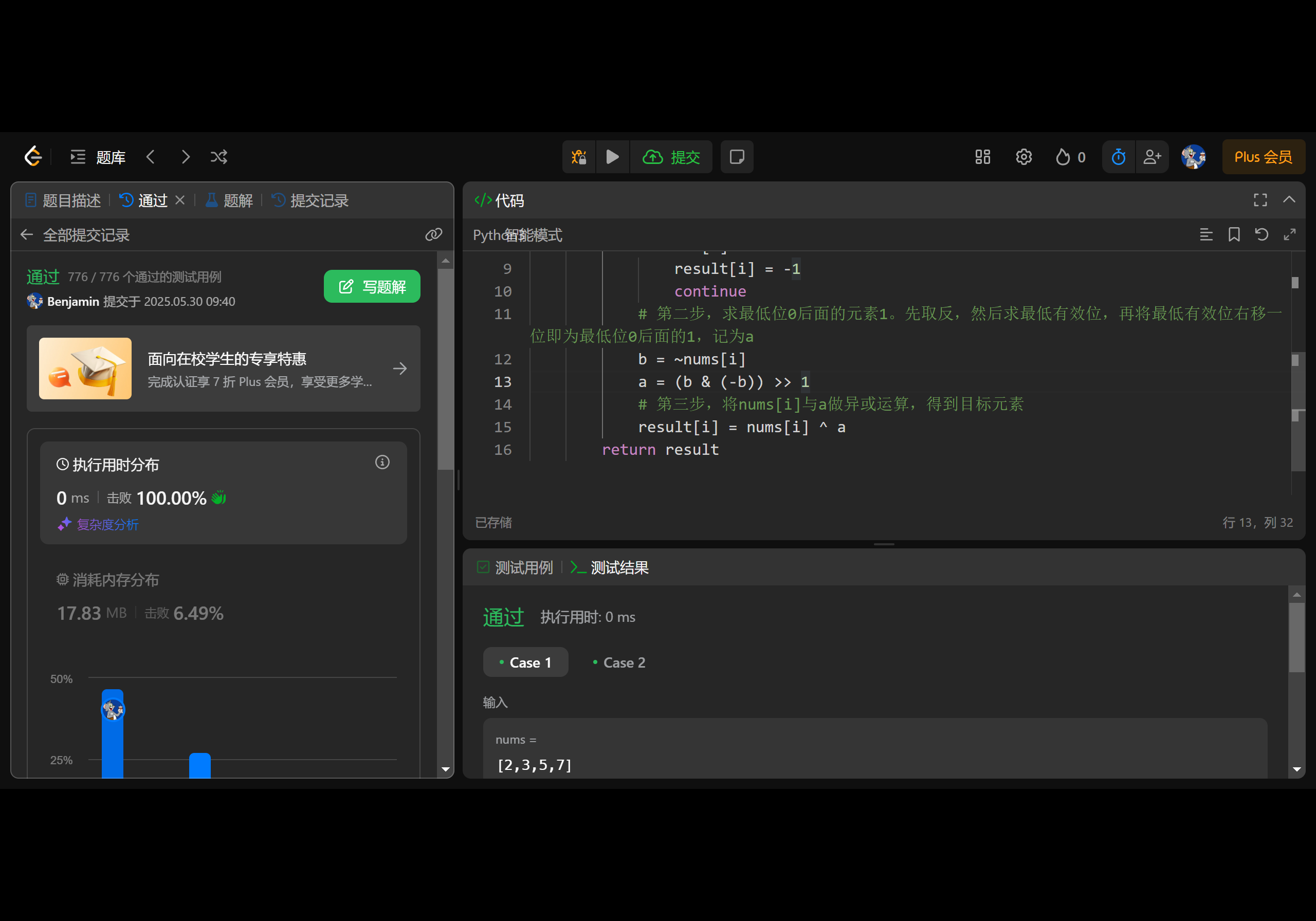Open the notes sticky icon

coord(737,157)
